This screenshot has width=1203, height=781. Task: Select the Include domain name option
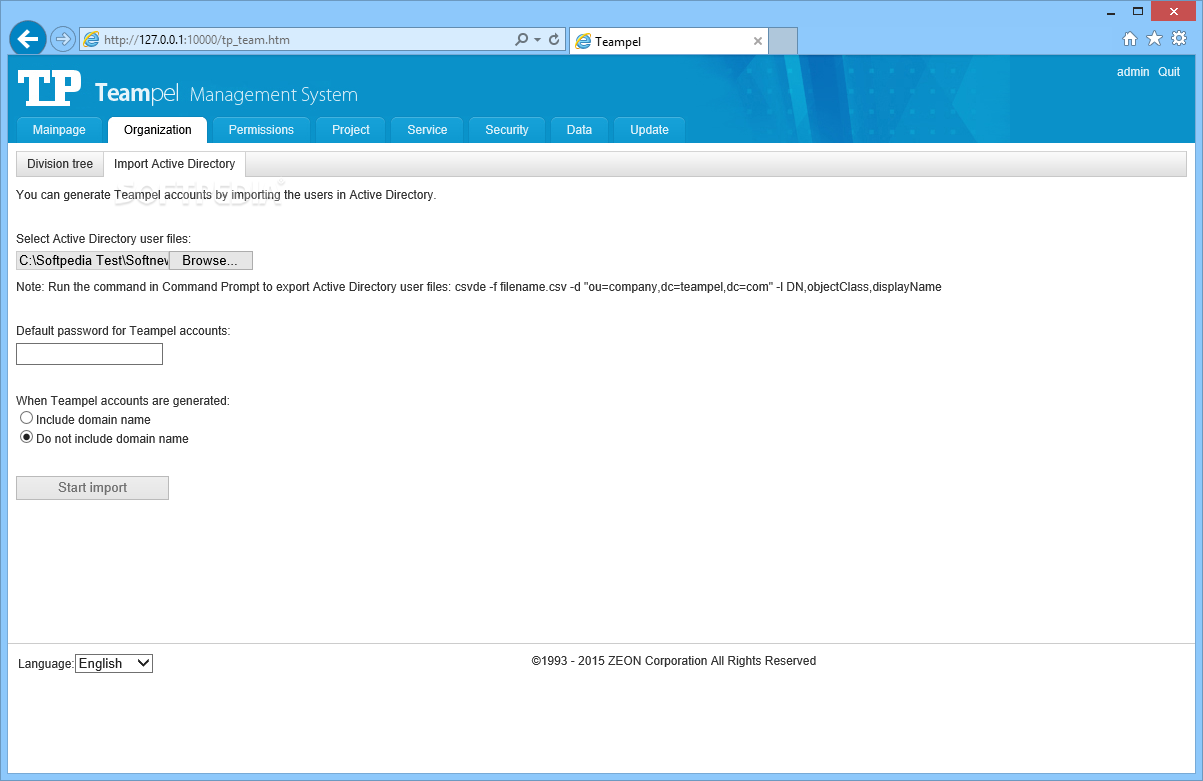[x=27, y=418]
